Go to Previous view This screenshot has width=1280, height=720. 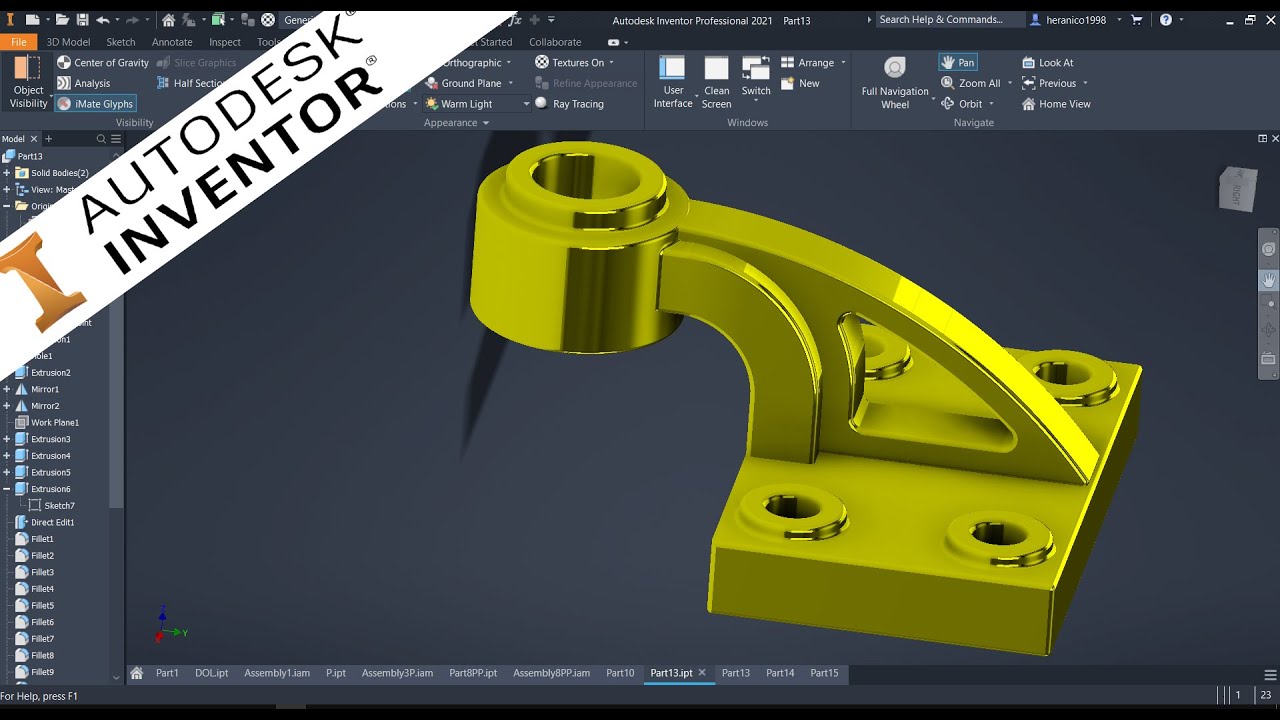(1049, 83)
